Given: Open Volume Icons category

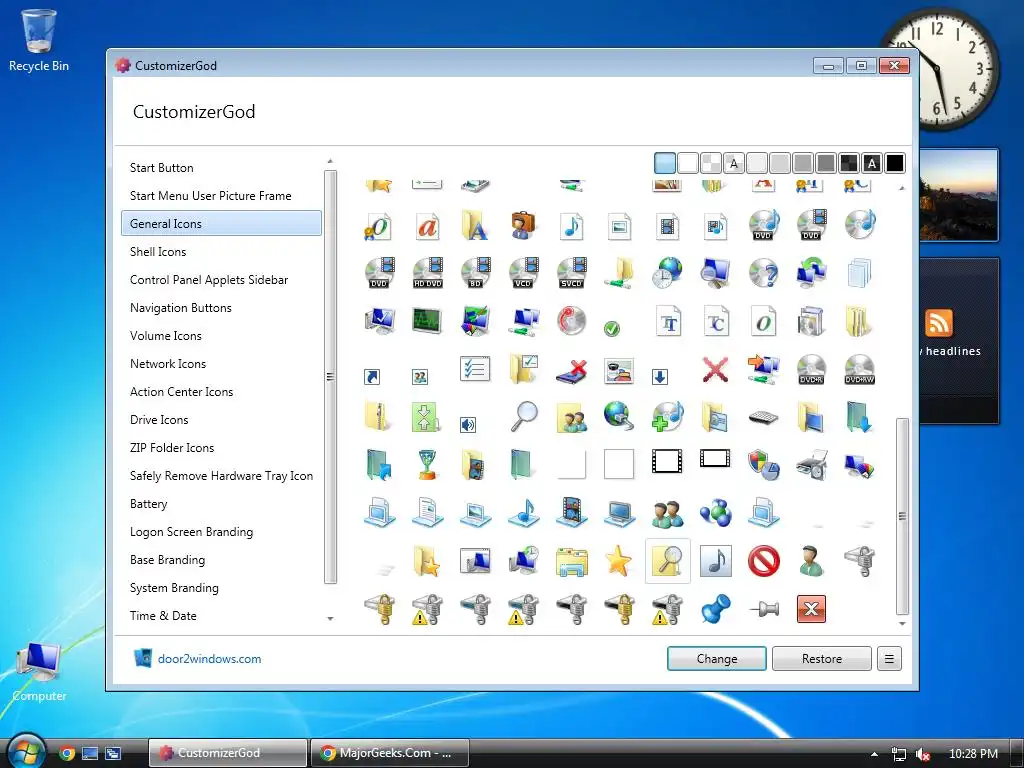Looking at the screenshot, I should [x=166, y=336].
